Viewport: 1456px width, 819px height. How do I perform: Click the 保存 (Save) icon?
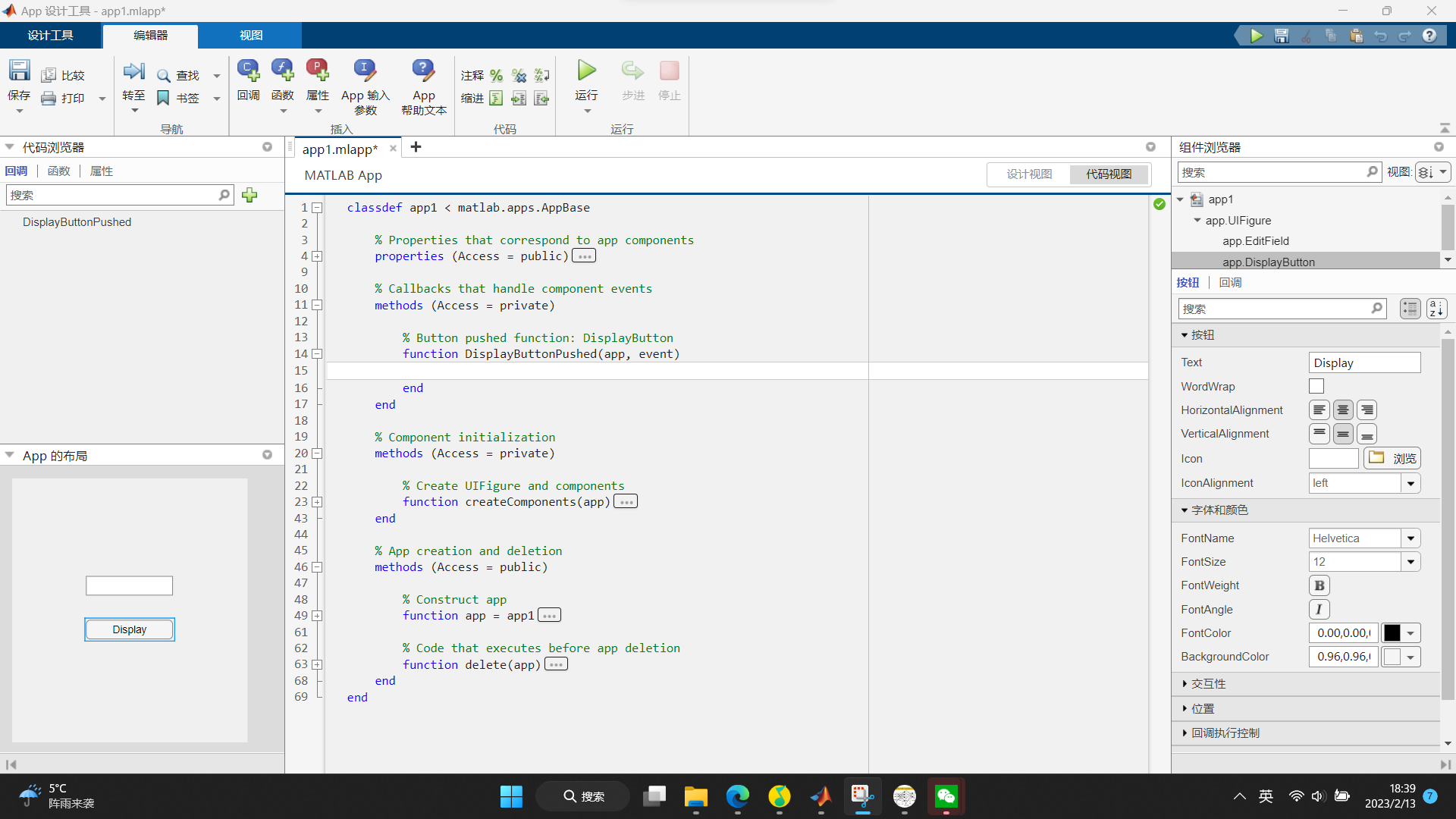coord(19,69)
